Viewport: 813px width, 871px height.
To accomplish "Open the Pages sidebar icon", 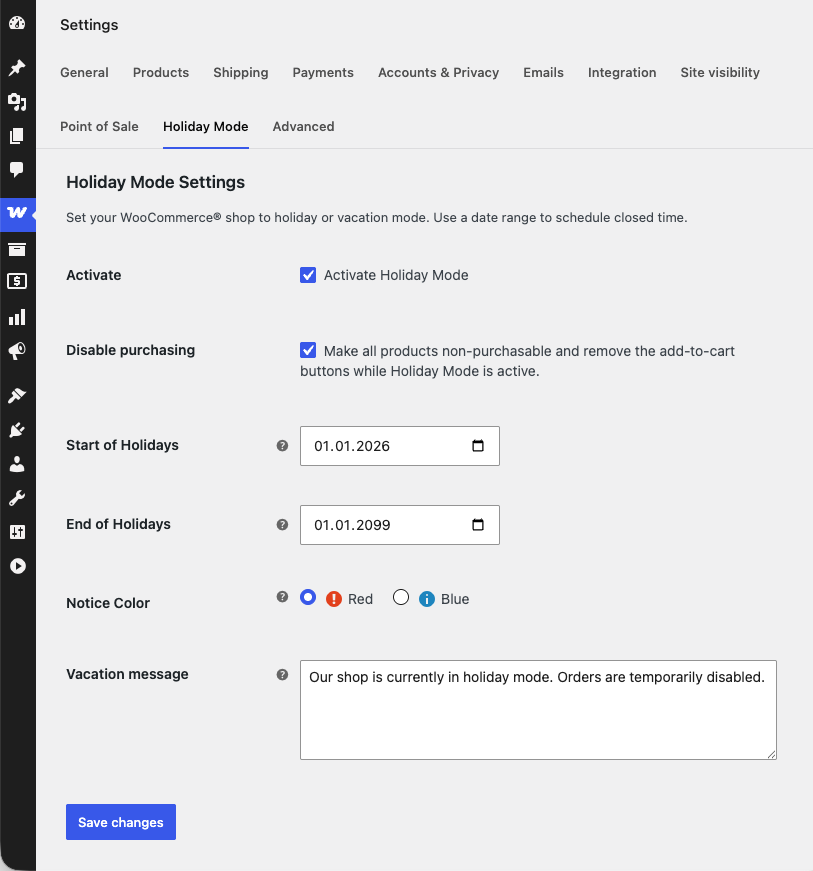I will tap(17, 136).
